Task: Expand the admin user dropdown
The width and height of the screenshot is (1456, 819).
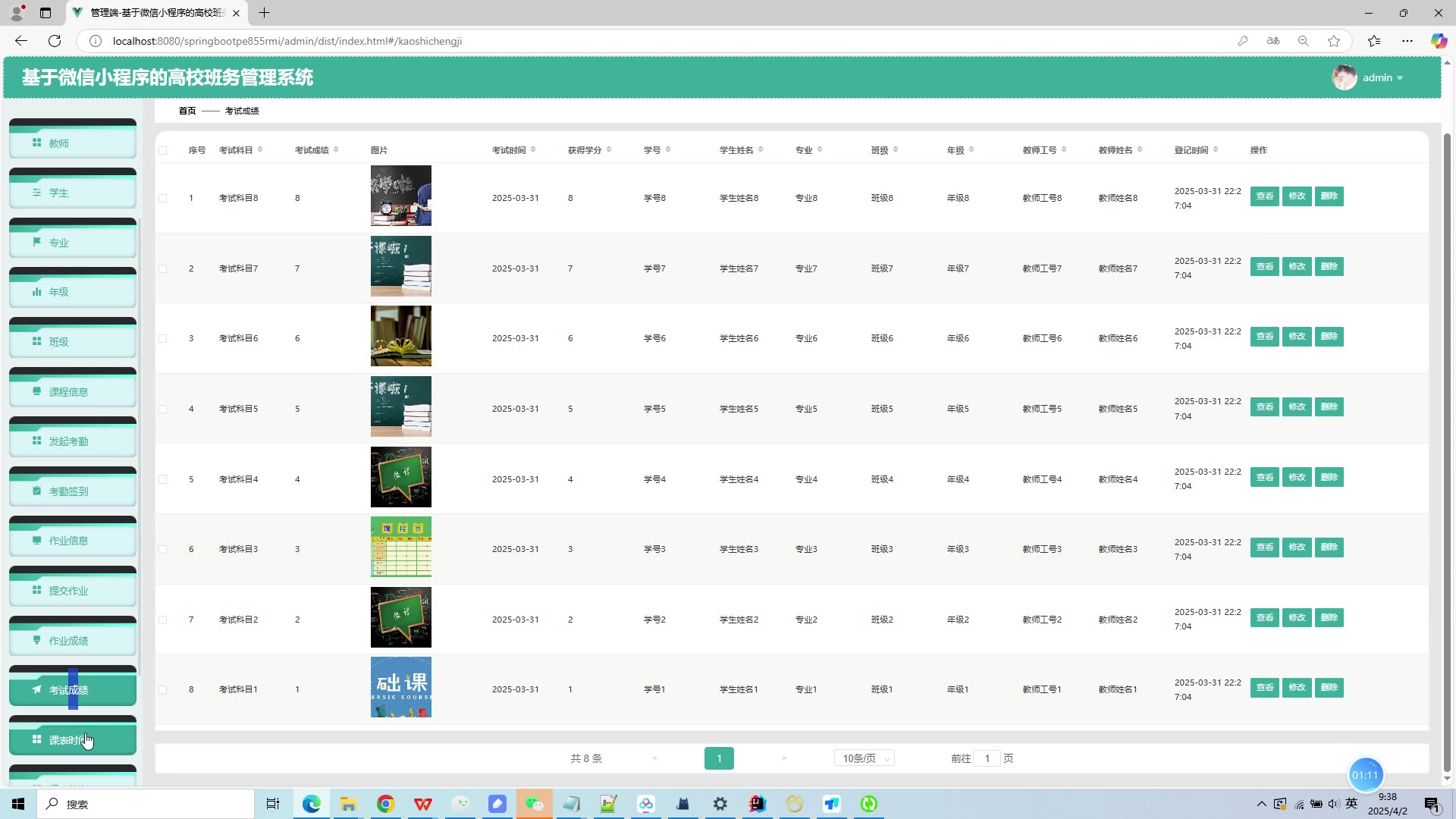Action: [x=1382, y=77]
